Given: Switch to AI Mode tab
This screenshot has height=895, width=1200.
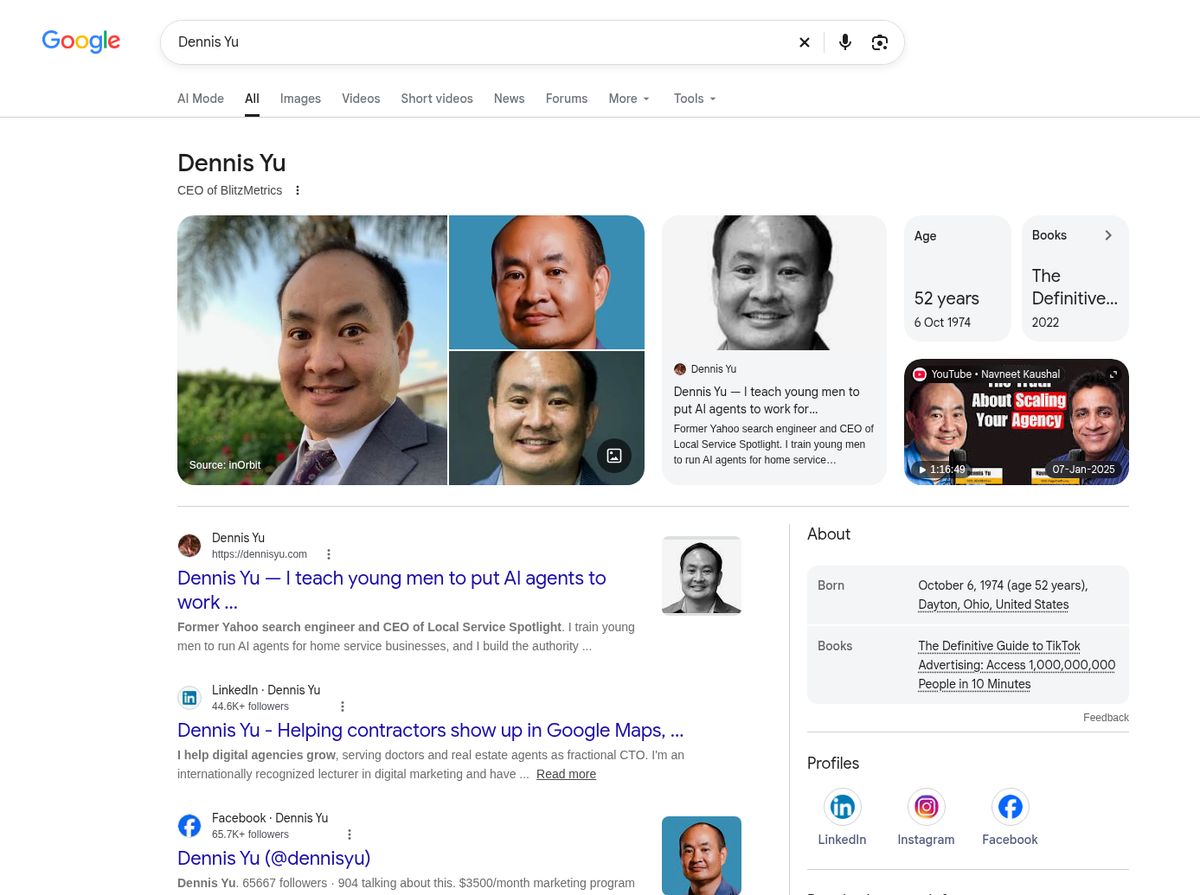Looking at the screenshot, I should tap(201, 98).
